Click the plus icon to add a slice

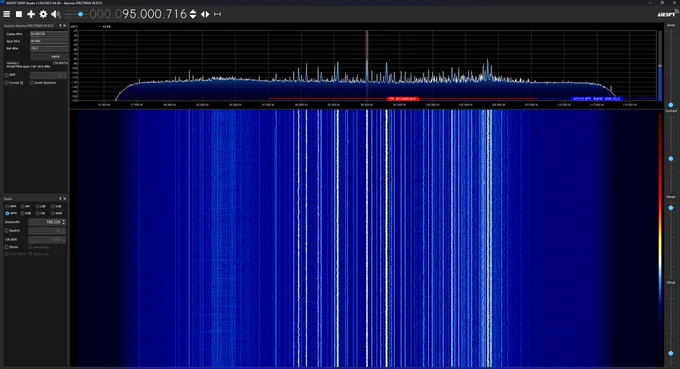pos(31,14)
